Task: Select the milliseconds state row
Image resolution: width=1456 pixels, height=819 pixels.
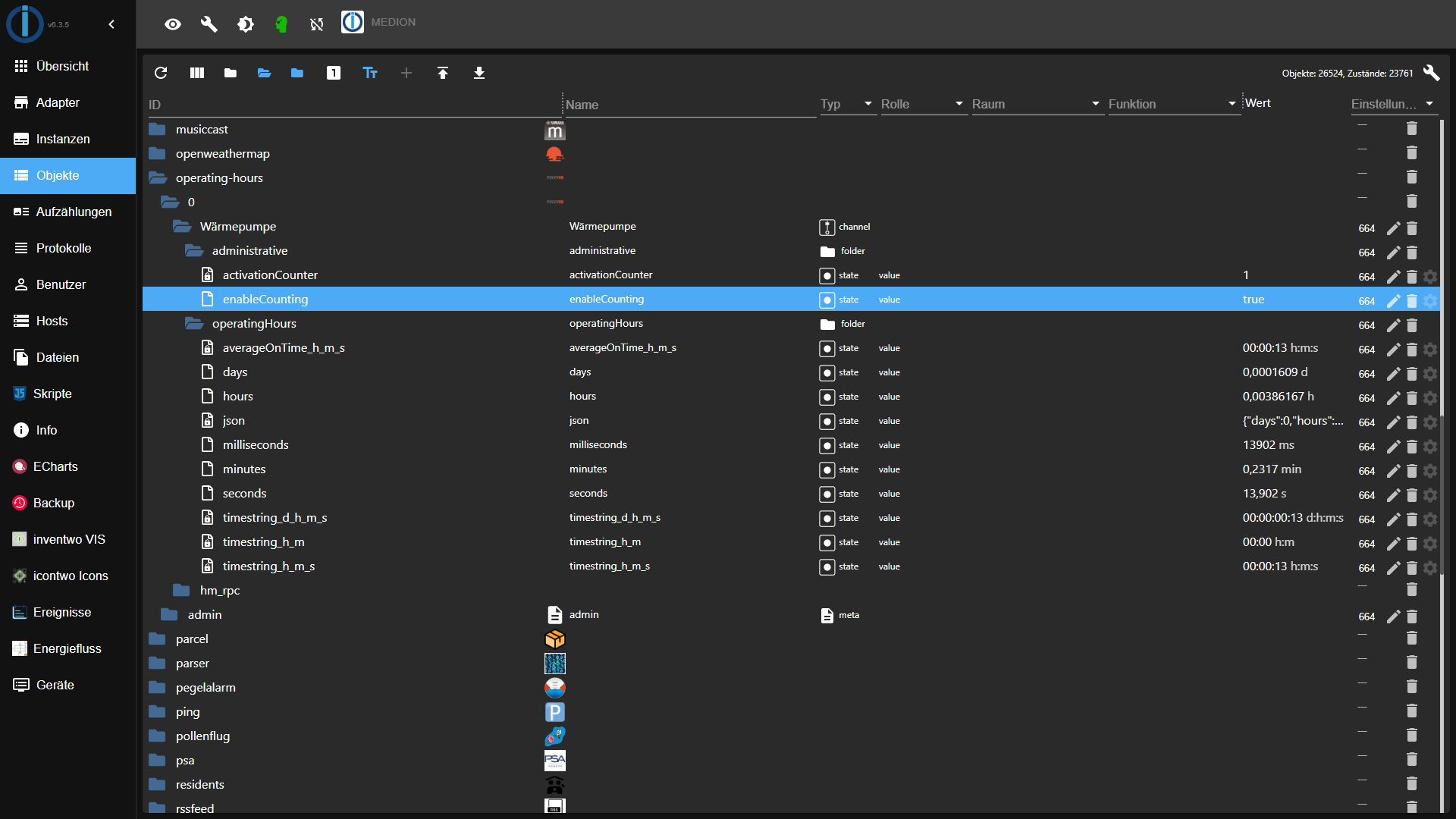Action: (x=791, y=444)
